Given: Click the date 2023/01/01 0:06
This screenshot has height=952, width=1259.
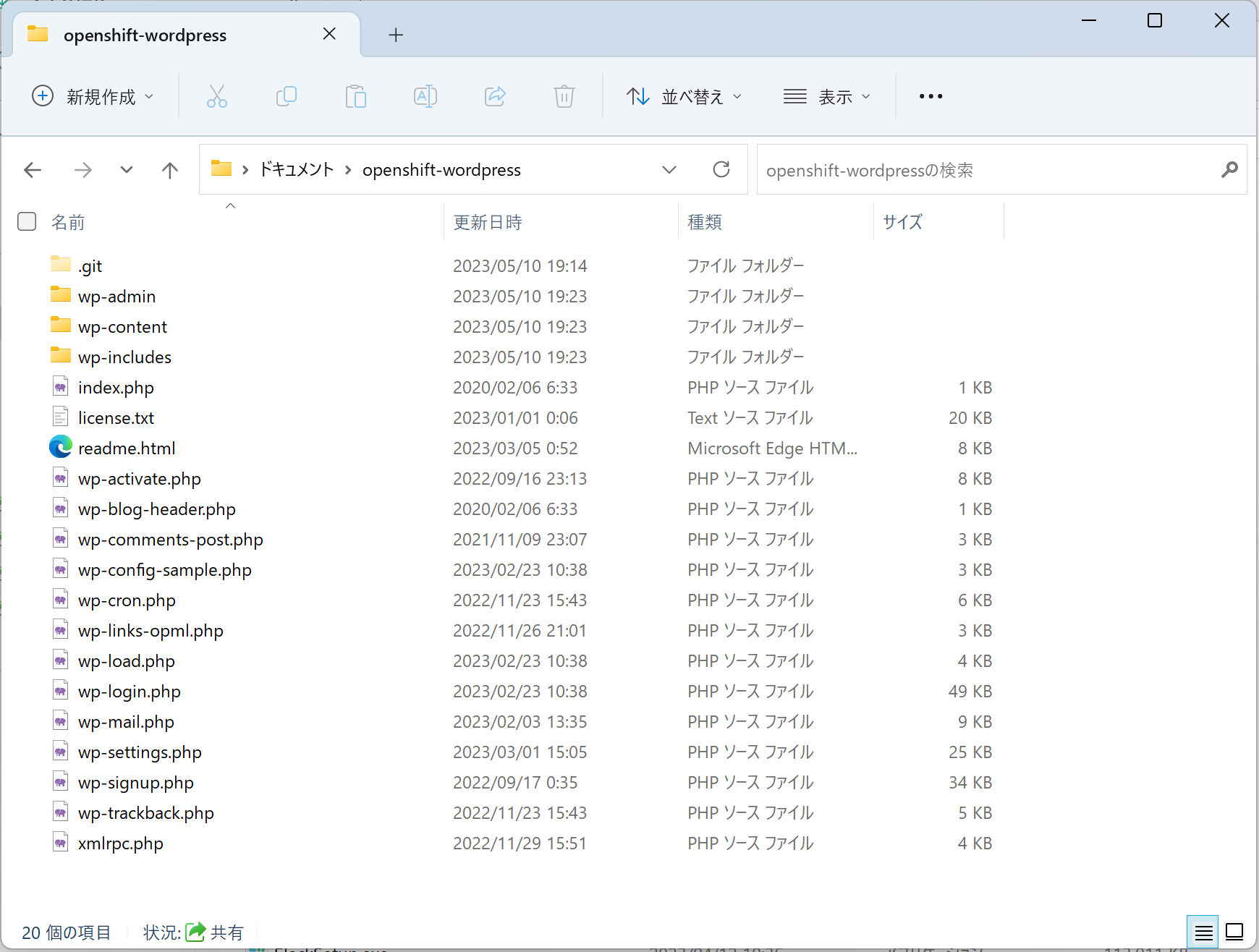Looking at the screenshot, I should (x=515, y=418).
